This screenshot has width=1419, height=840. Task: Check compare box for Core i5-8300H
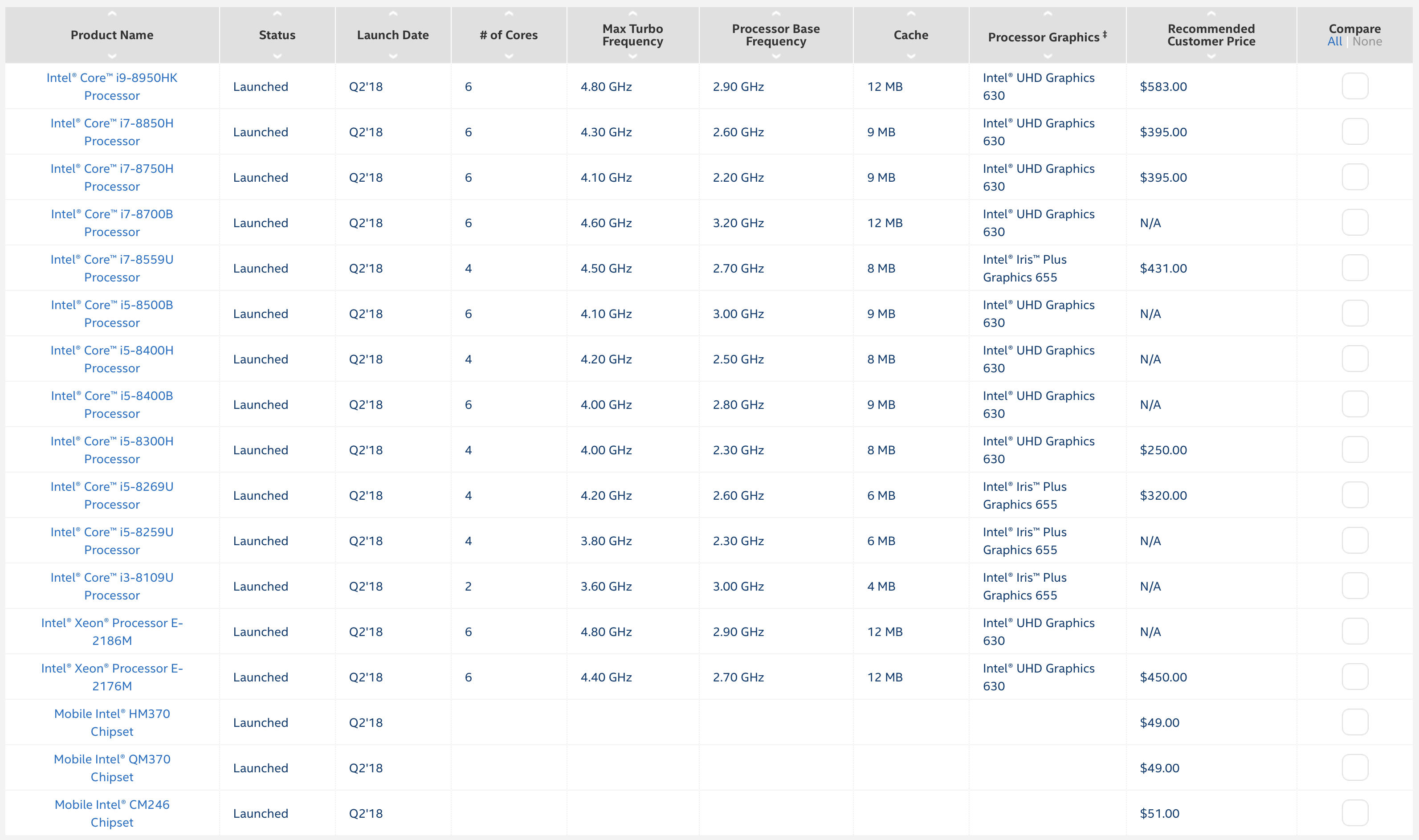(x=1355, y=449)
